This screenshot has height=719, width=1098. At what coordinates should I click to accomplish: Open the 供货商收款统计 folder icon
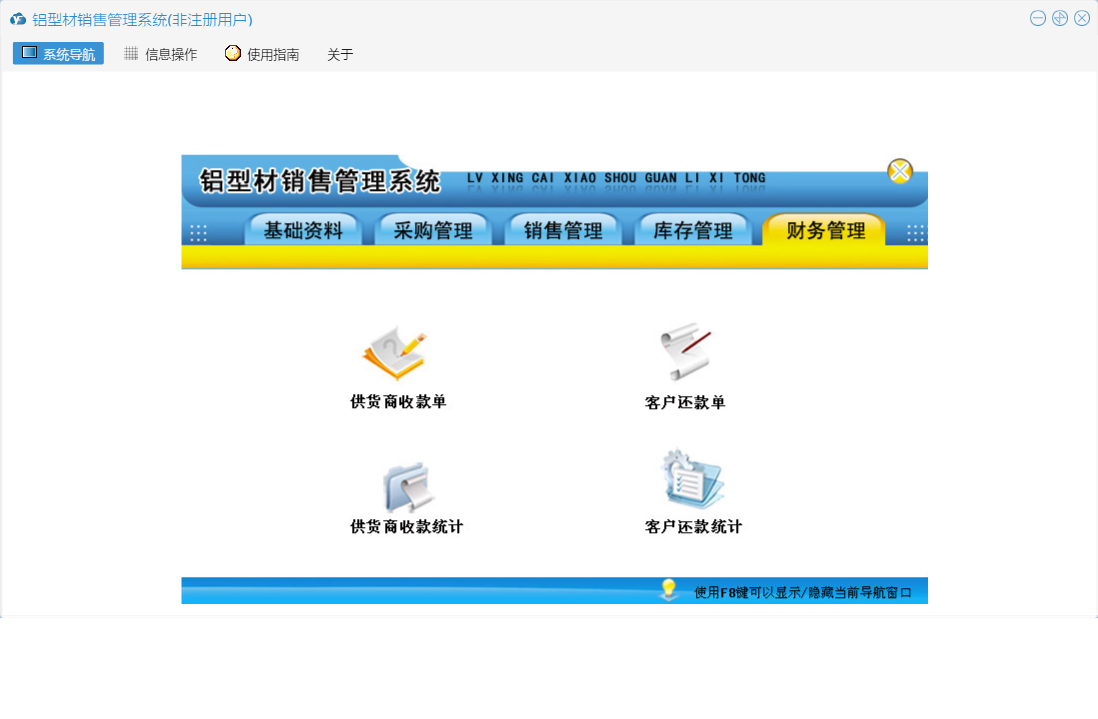pyautogui.click(x=409, y=487)
